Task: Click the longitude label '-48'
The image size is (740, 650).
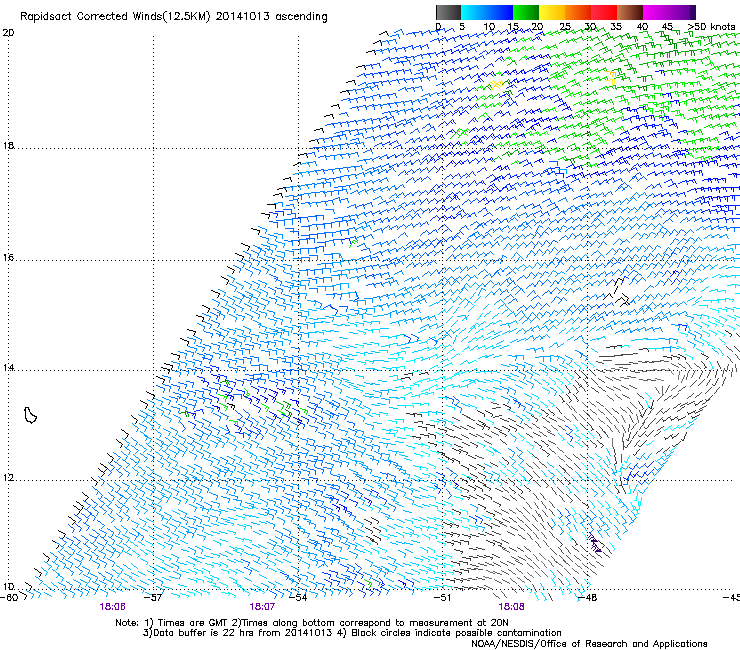Action: coord(588,598)
